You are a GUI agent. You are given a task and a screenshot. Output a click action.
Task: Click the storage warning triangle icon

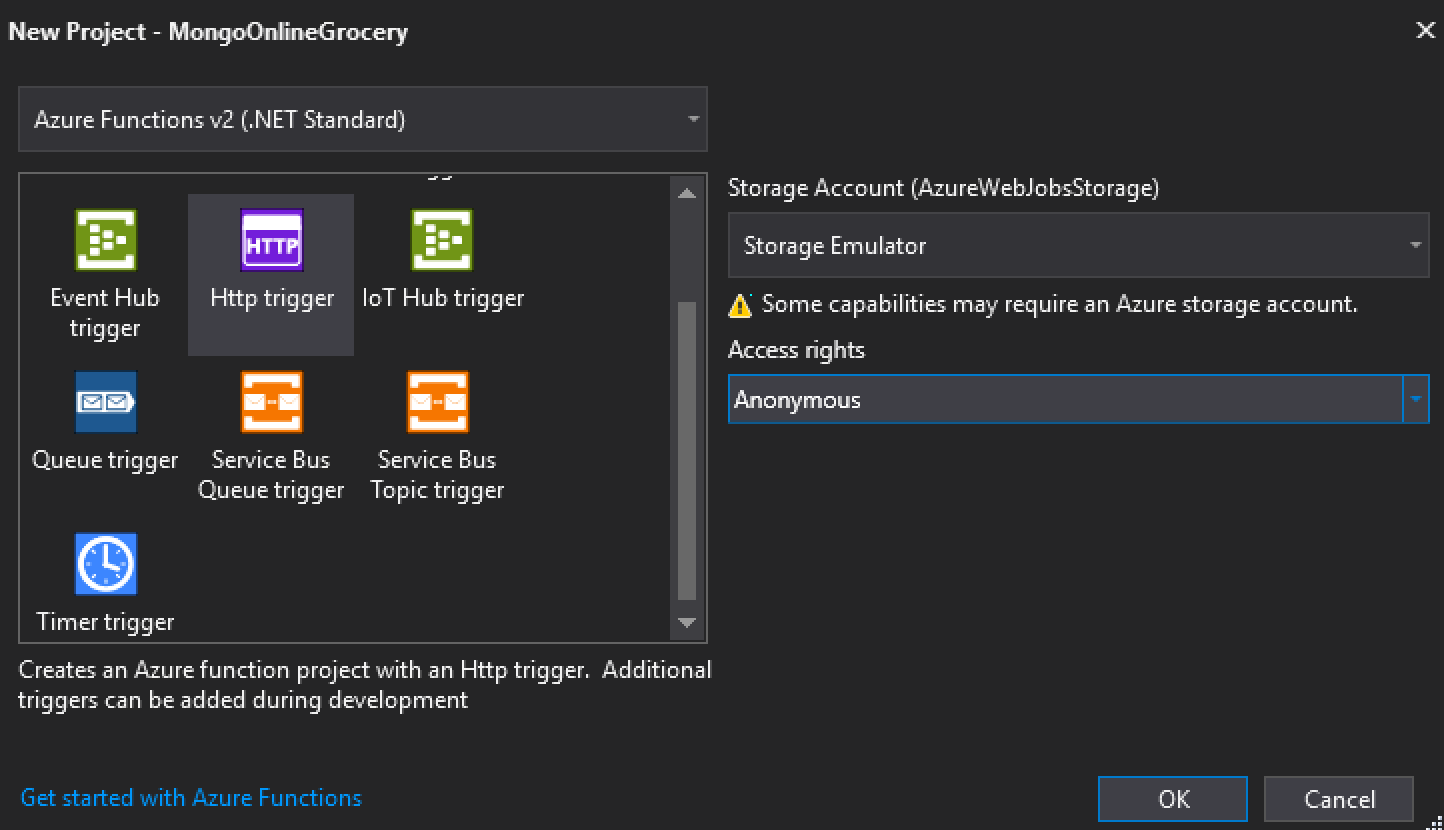click(x=740, y=305)
